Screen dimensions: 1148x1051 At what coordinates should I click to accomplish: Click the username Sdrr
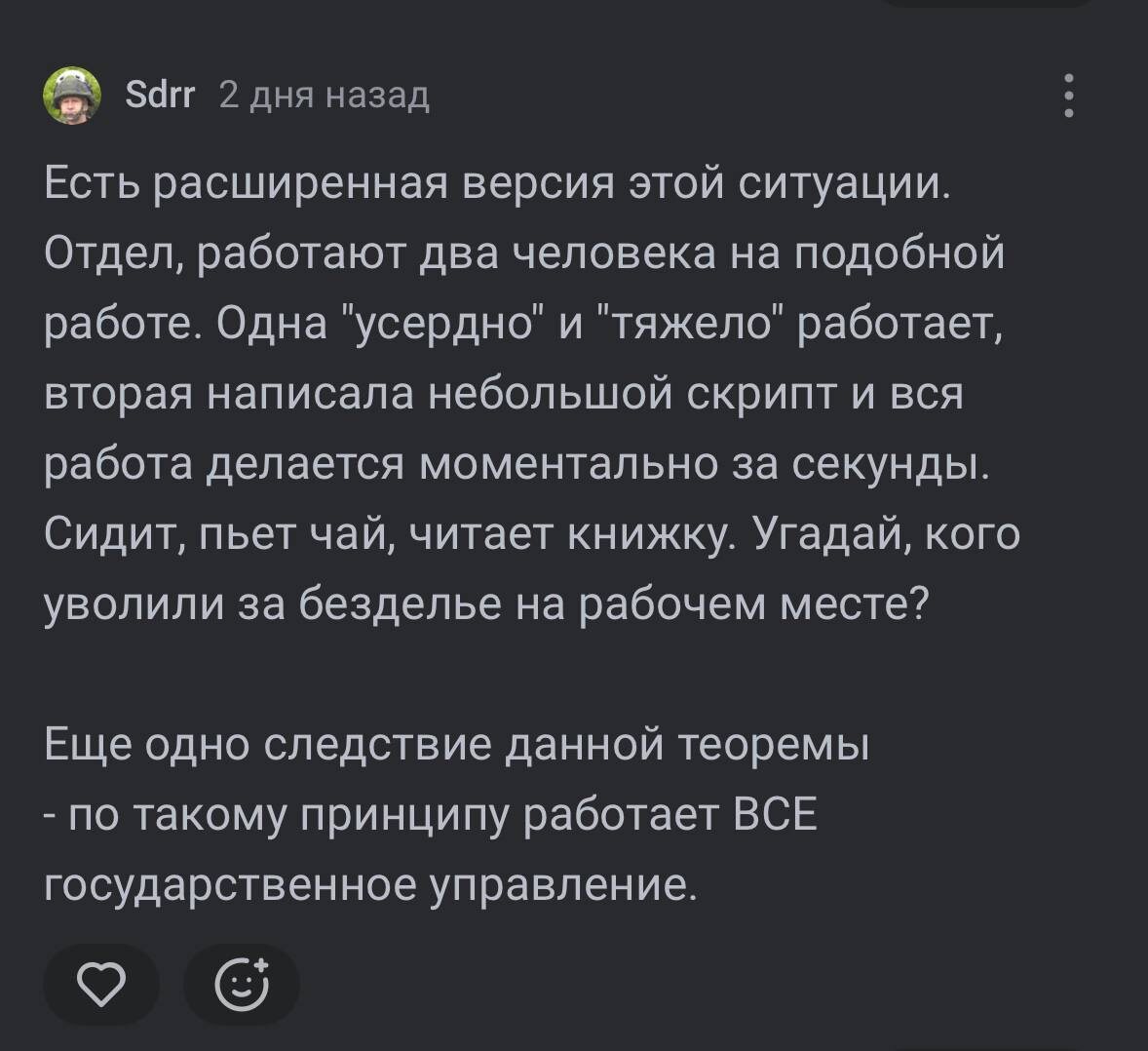click(162, 96)
